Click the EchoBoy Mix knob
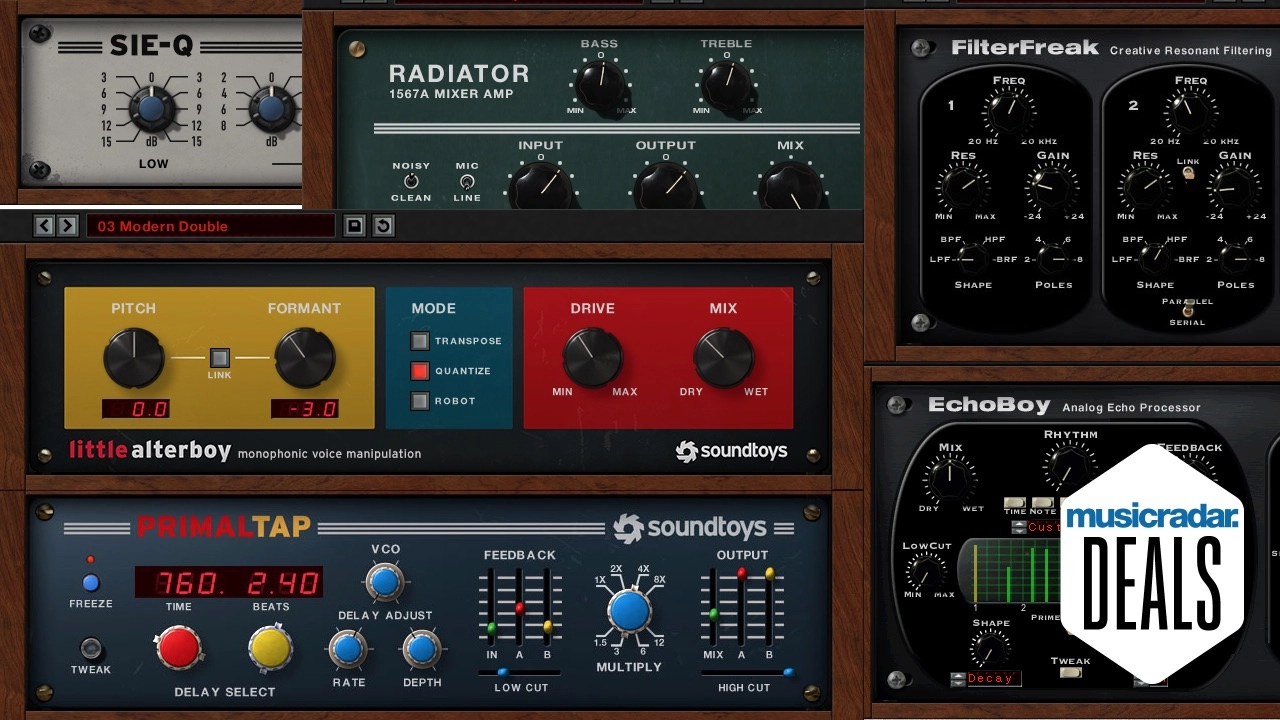Viewport: 1280px width, 720px height. pyautogui.click(x=950, y=479)
